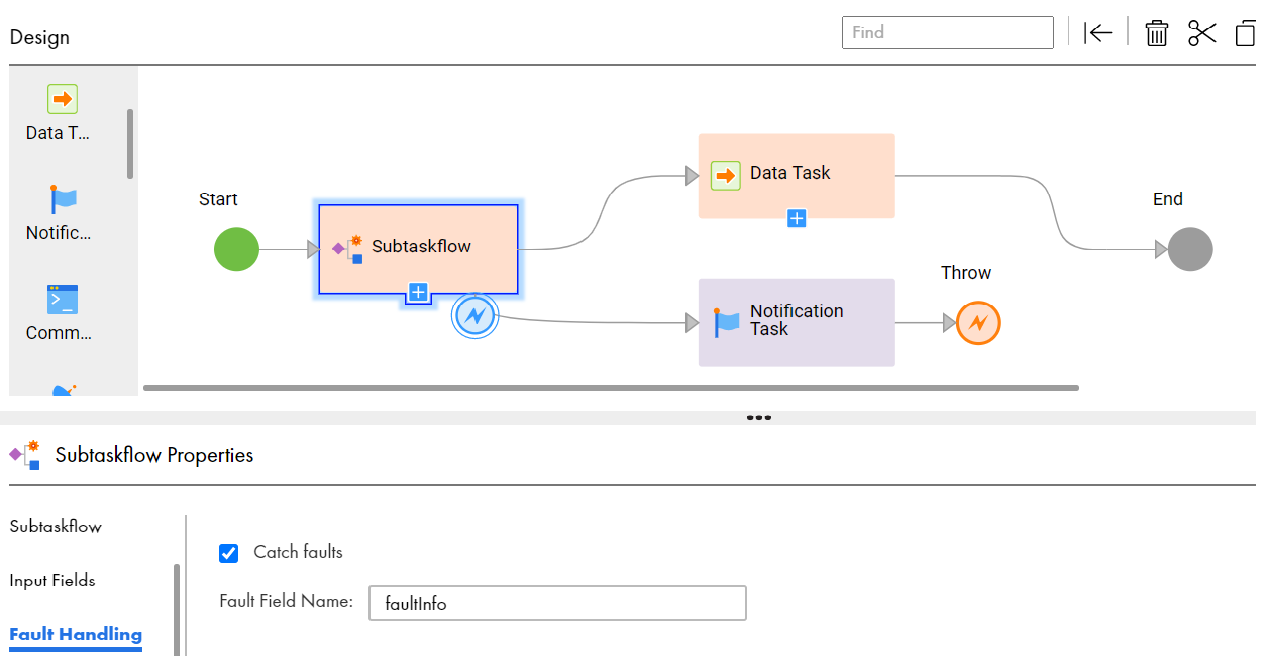The image size is (1274, 659).
Task: Click the three-dot panel splitter handle
Action: (758, 418)
